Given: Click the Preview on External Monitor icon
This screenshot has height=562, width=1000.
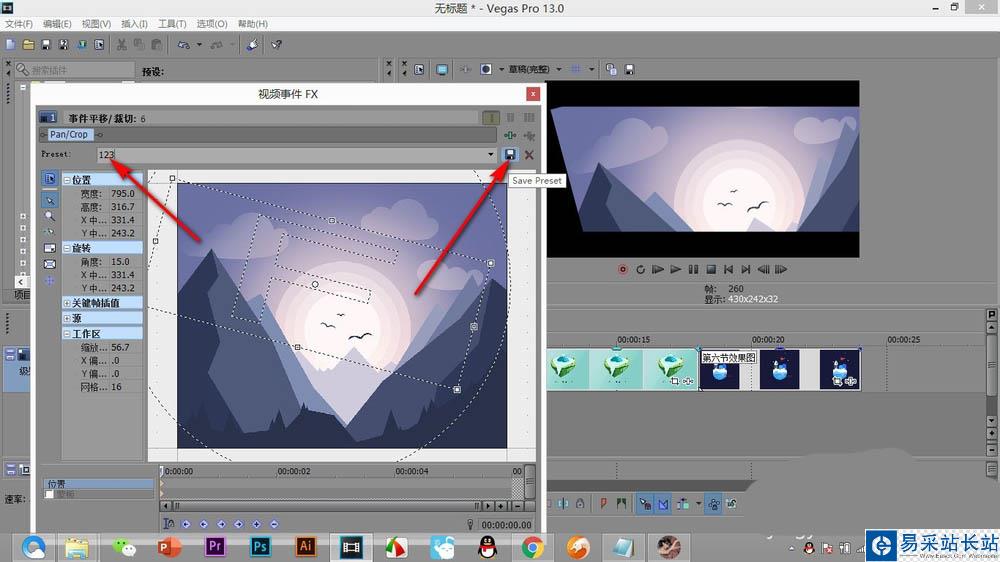Looking at the screenshot, I should (x=442, y=70).
